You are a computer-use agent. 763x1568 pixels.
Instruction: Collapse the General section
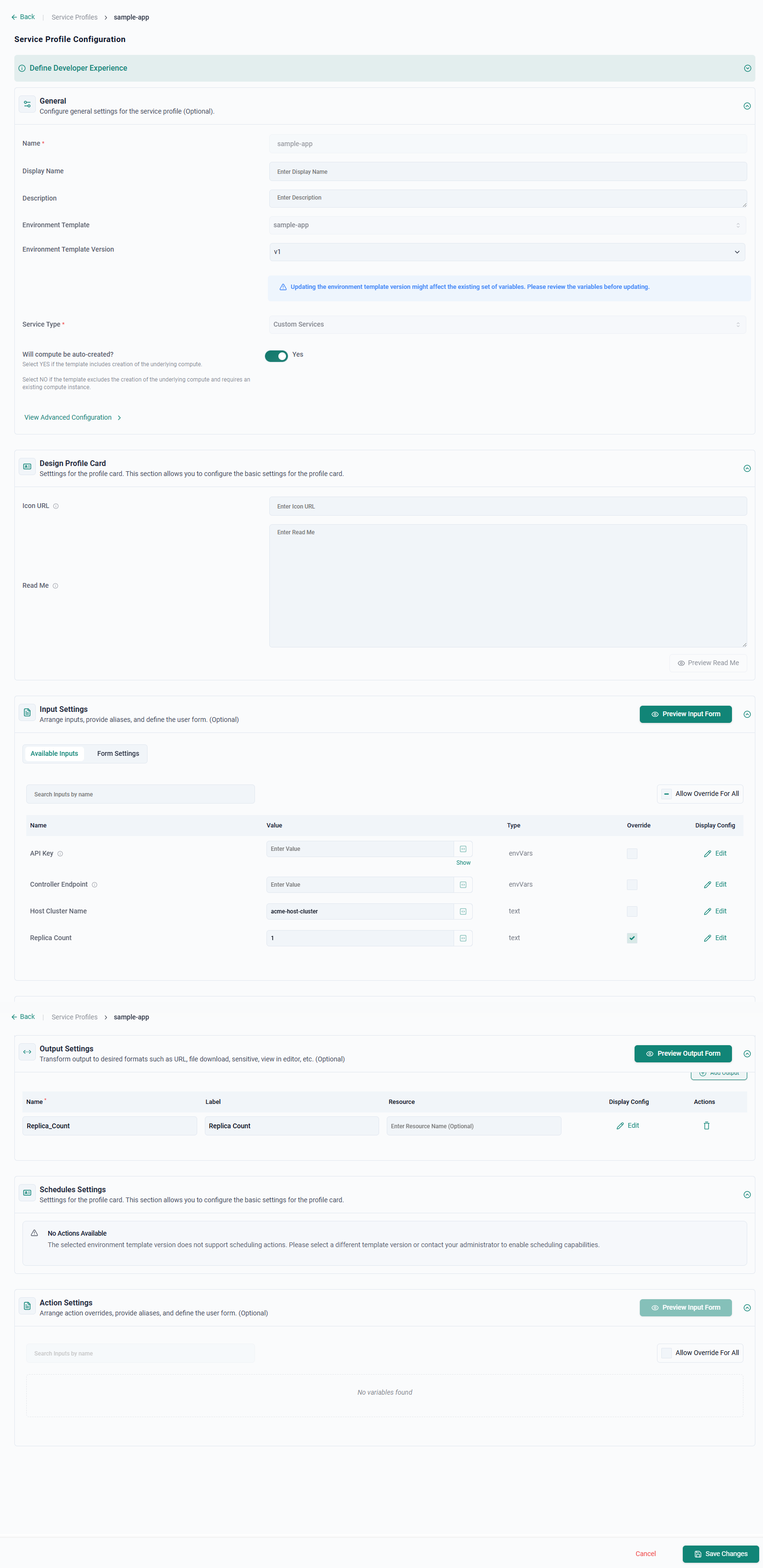[x=747, y=106]
